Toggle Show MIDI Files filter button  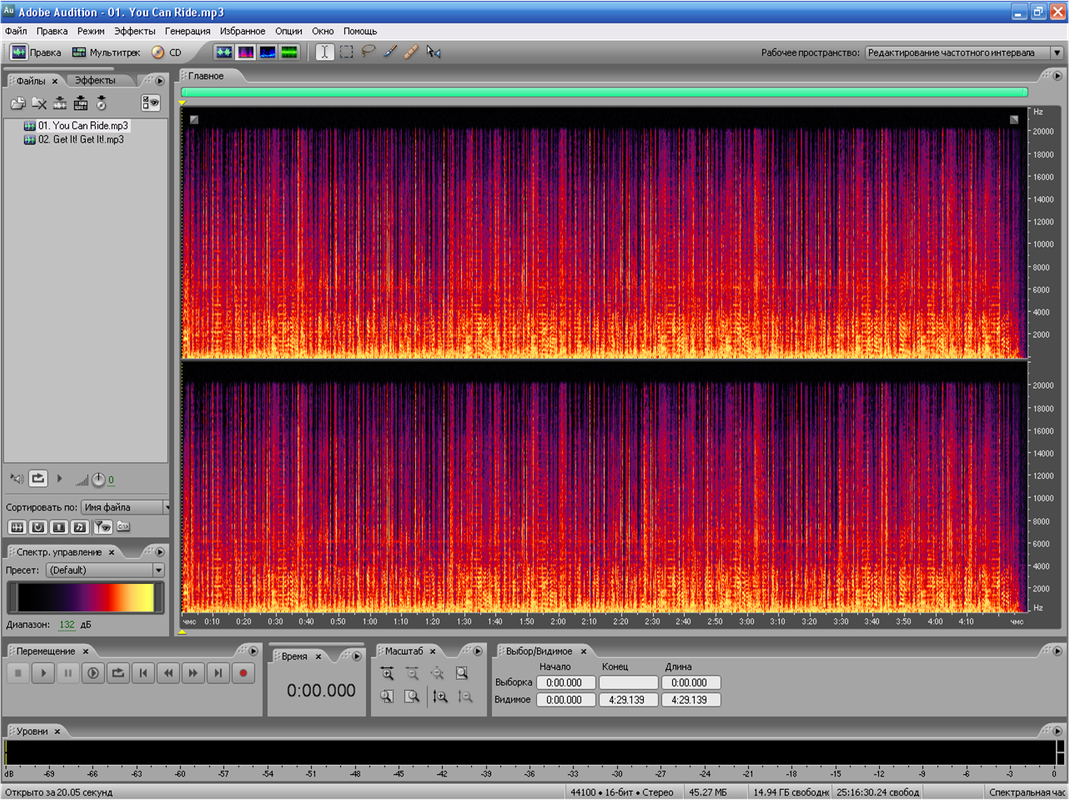tap(80, 527)
